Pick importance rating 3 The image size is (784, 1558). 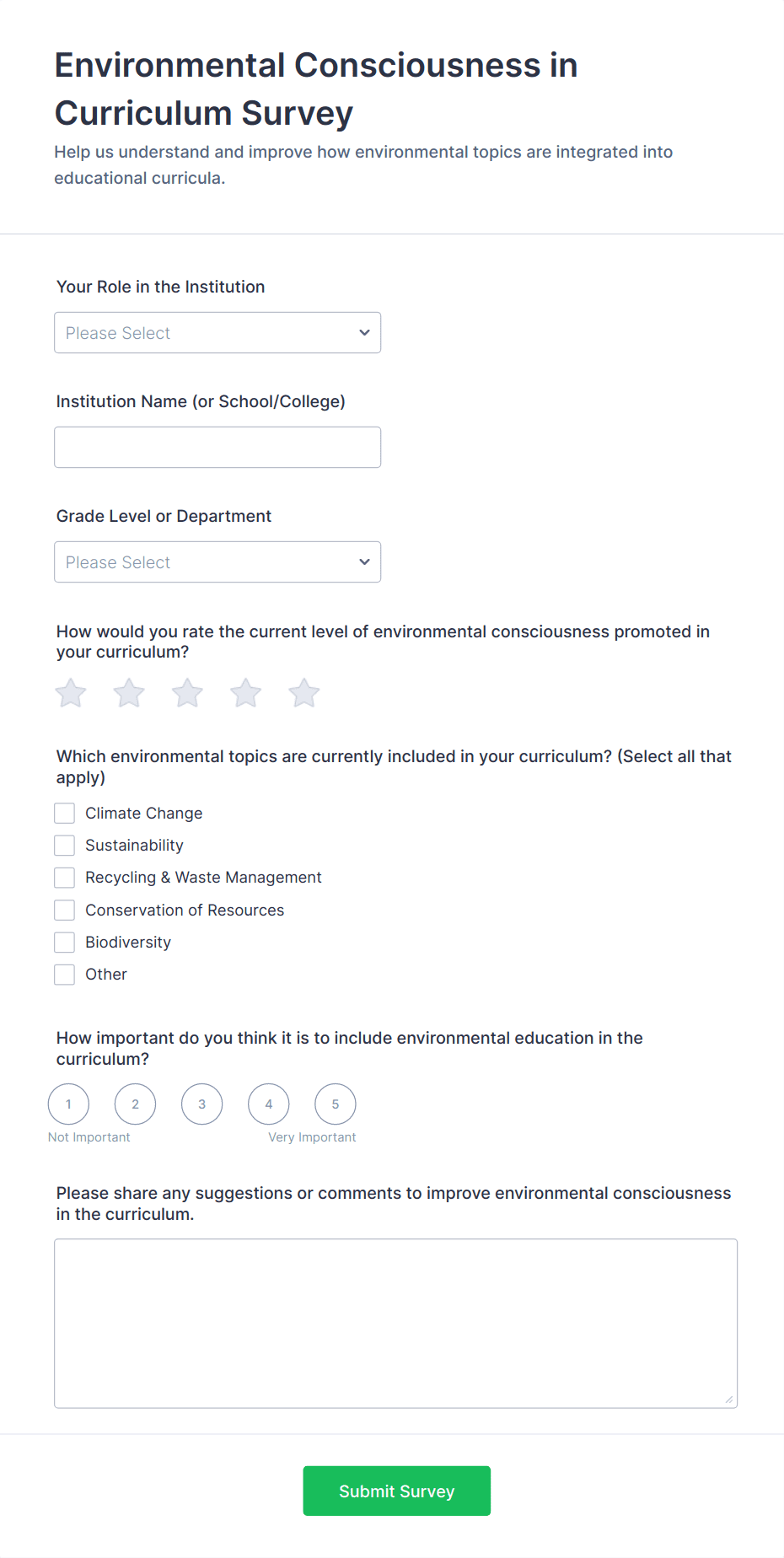click(x=201, y=1104)
